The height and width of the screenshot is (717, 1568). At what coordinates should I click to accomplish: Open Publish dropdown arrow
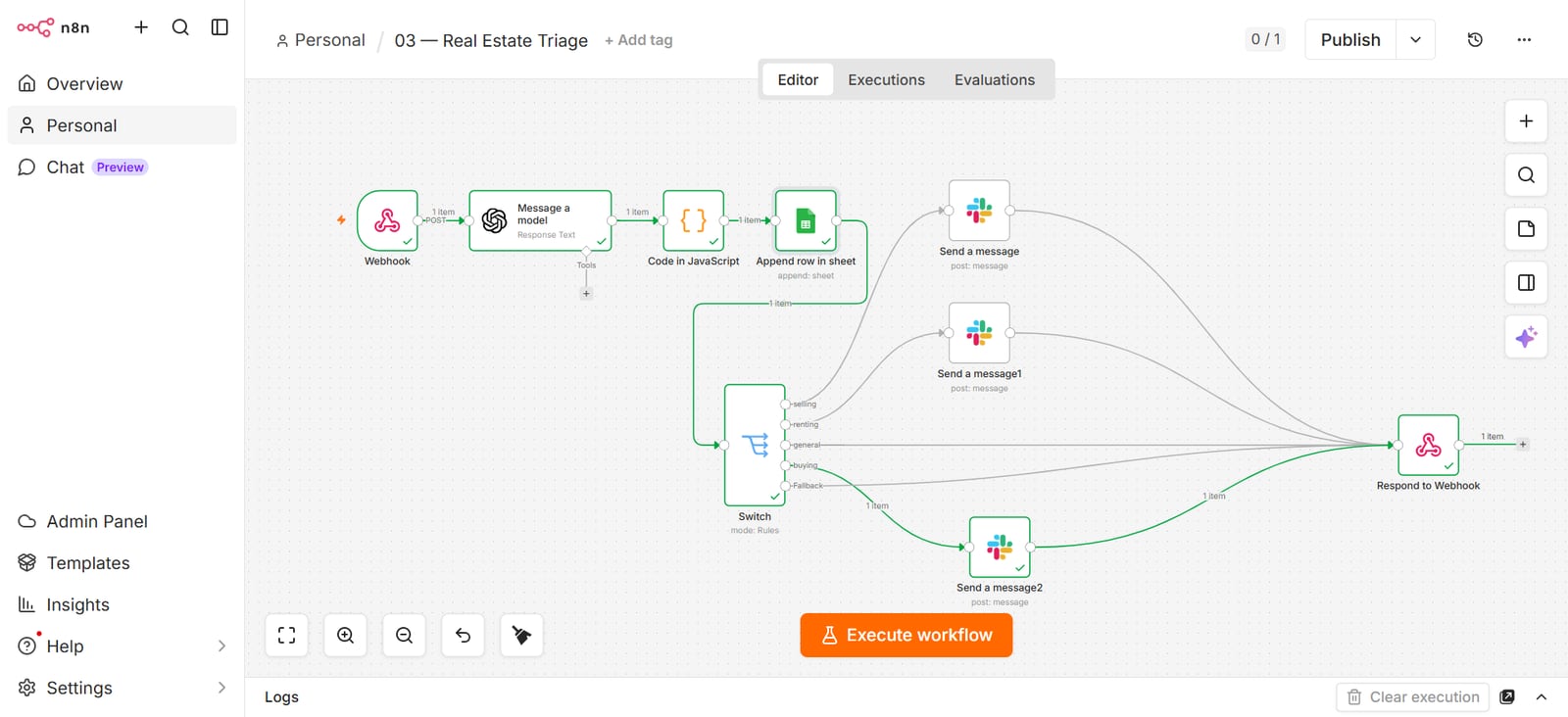coord(1415,40)
